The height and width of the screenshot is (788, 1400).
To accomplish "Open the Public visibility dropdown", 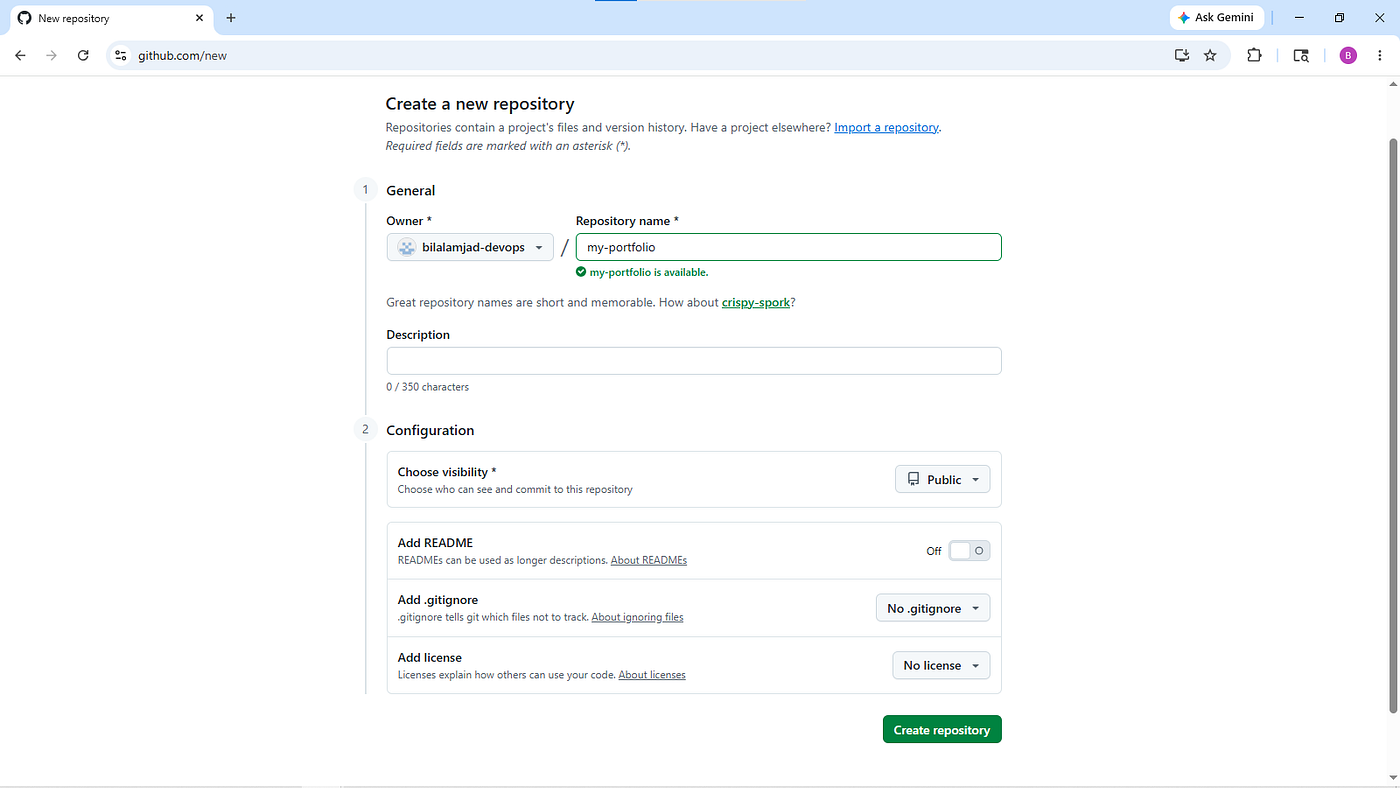I will (942, 480).
